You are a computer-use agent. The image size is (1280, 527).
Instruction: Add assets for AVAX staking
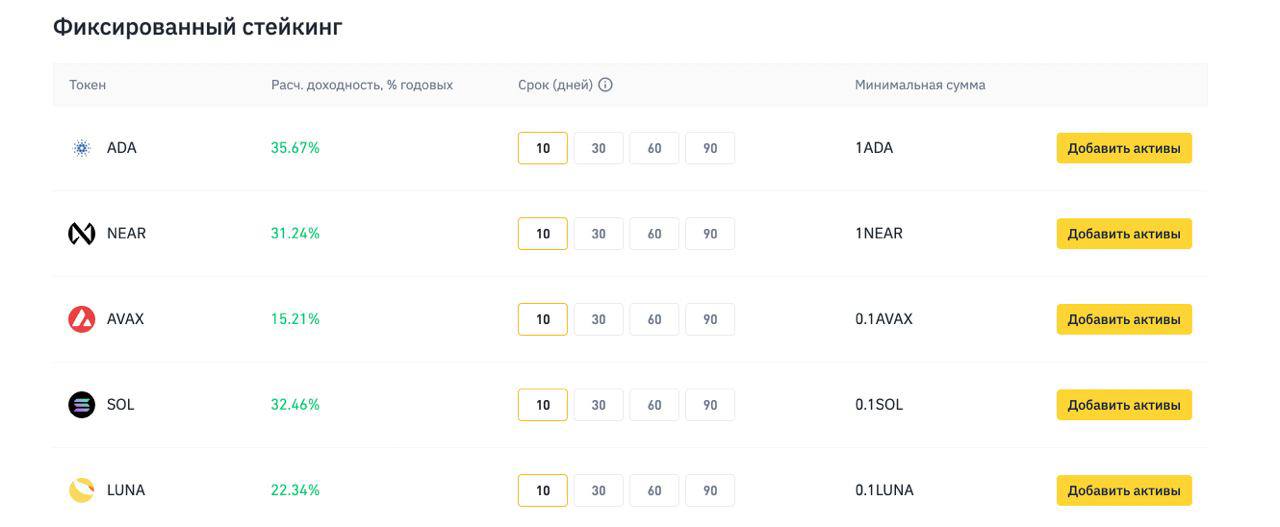[1123, 319]
